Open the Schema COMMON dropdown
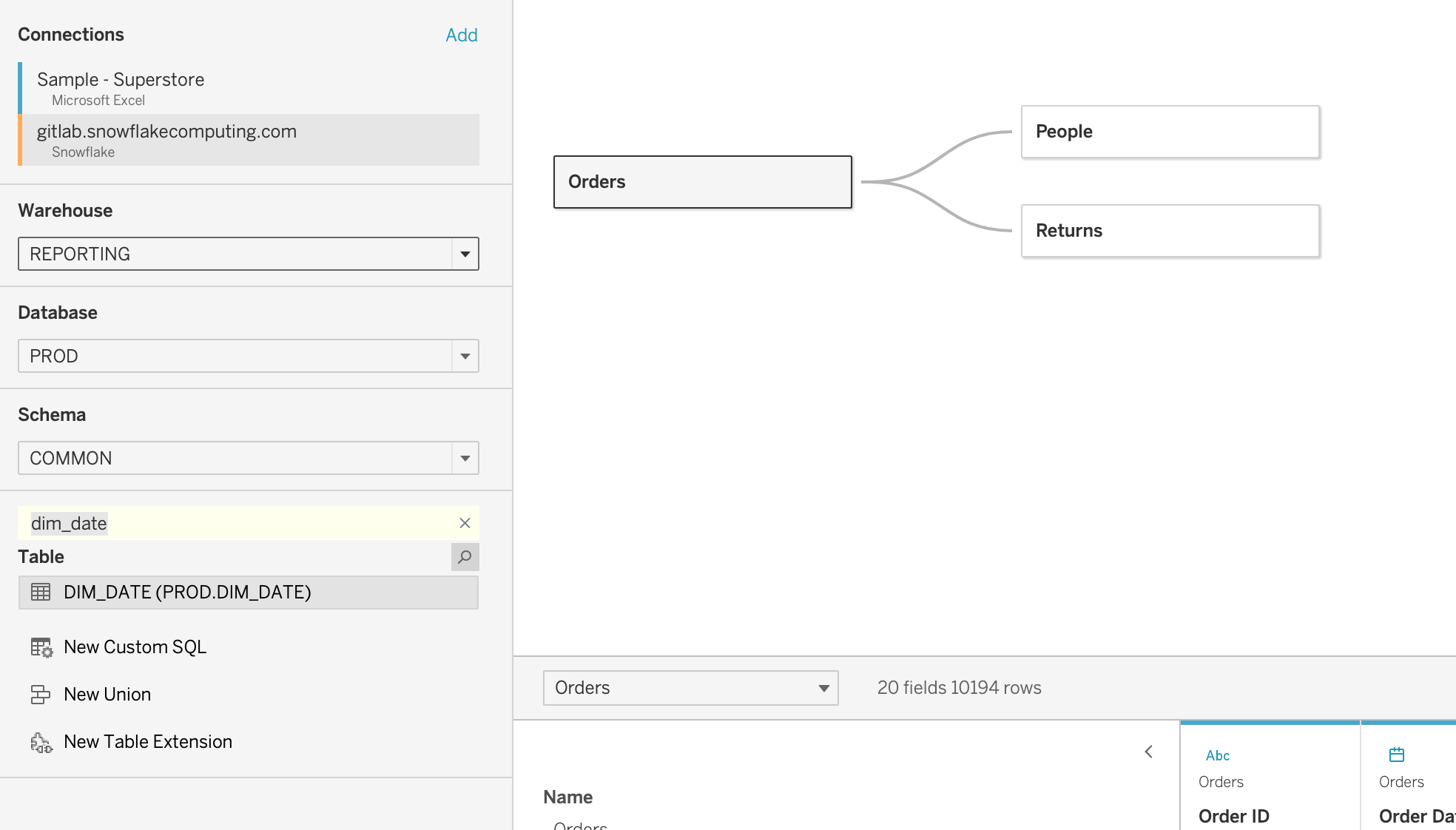 tap(249, 458)
